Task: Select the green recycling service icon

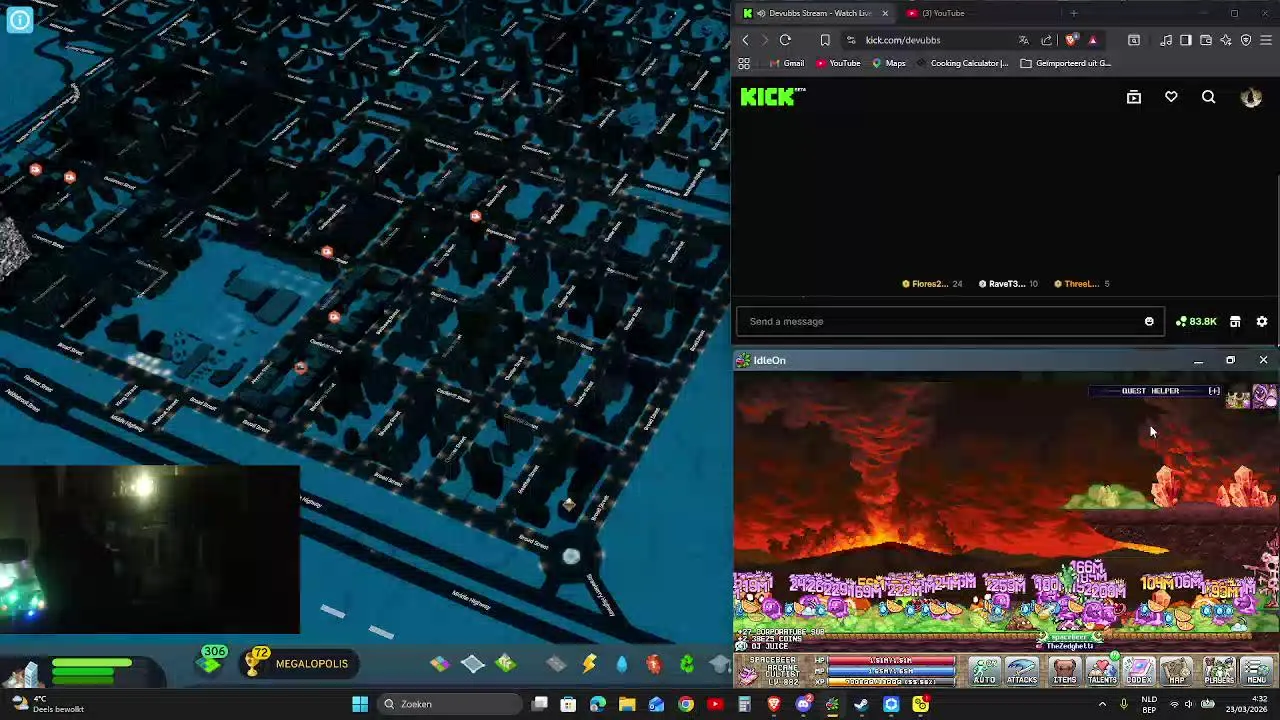Action: pos(687,663)
